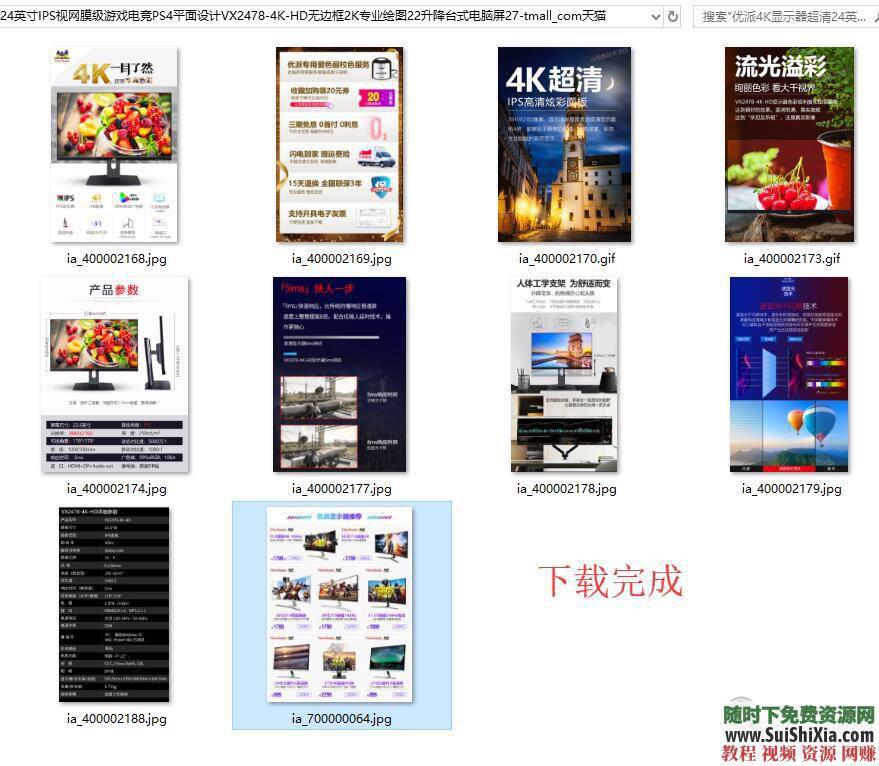This screenshot has width=879, height=766.
Task: Click the highlighted thumbnail ia_700000064.jpg
Action: (x=341, y=603)
